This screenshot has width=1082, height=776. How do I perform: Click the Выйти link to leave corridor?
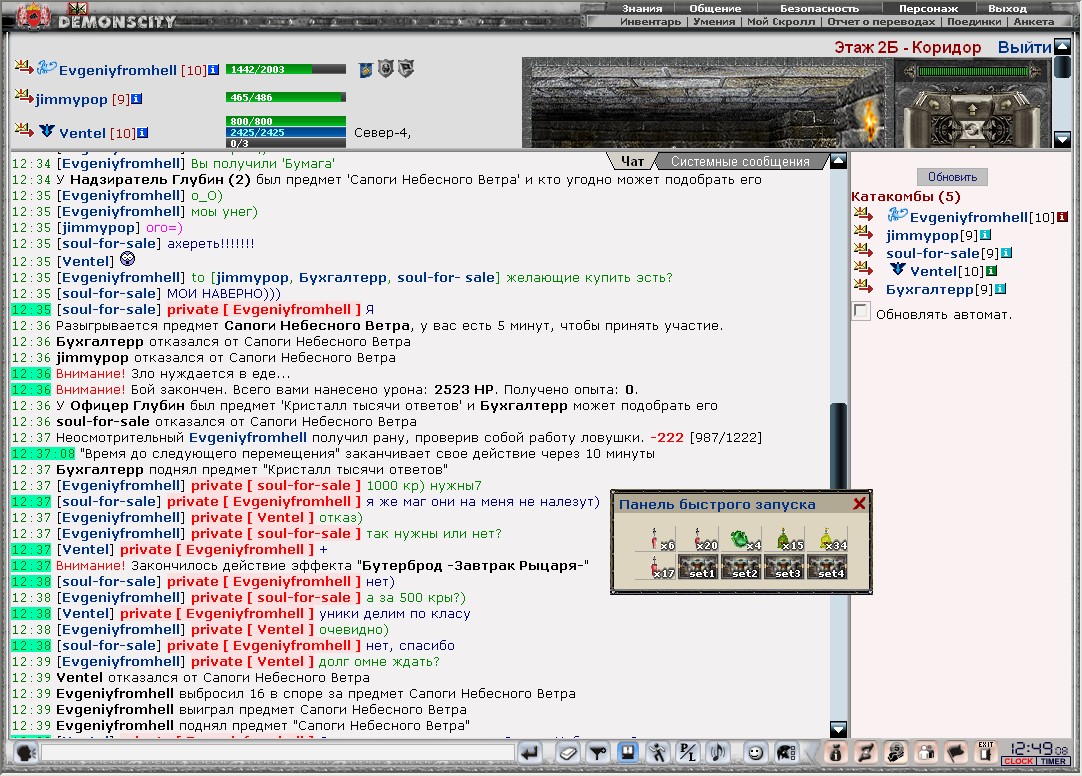1024,48
